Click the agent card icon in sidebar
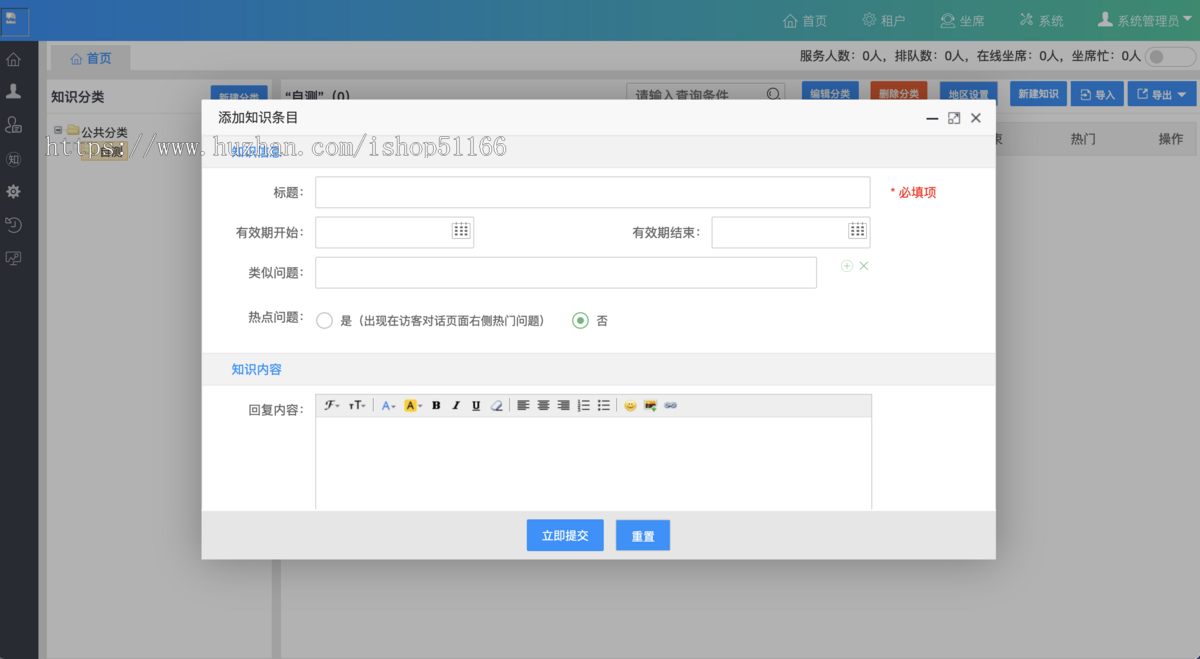1200x659 pixels. pos(14,124)
